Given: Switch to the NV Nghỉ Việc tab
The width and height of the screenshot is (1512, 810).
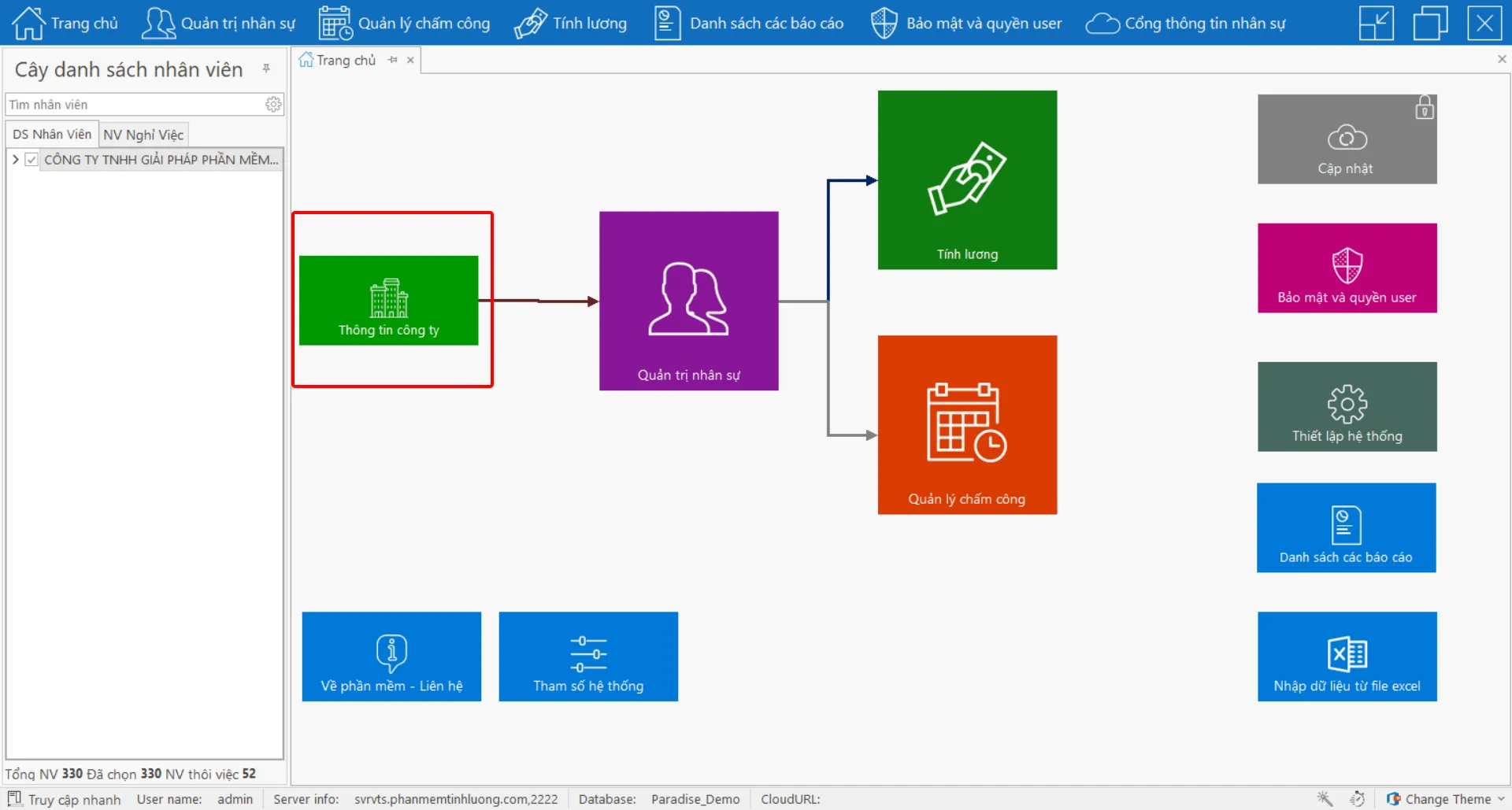Looking at the screenshot, I should [x=143, y=135].
